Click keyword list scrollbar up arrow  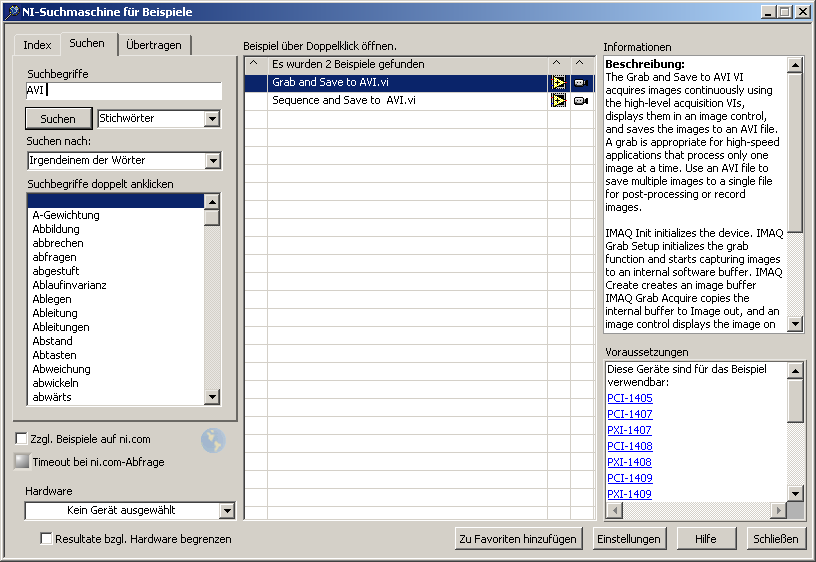point(212,201)
